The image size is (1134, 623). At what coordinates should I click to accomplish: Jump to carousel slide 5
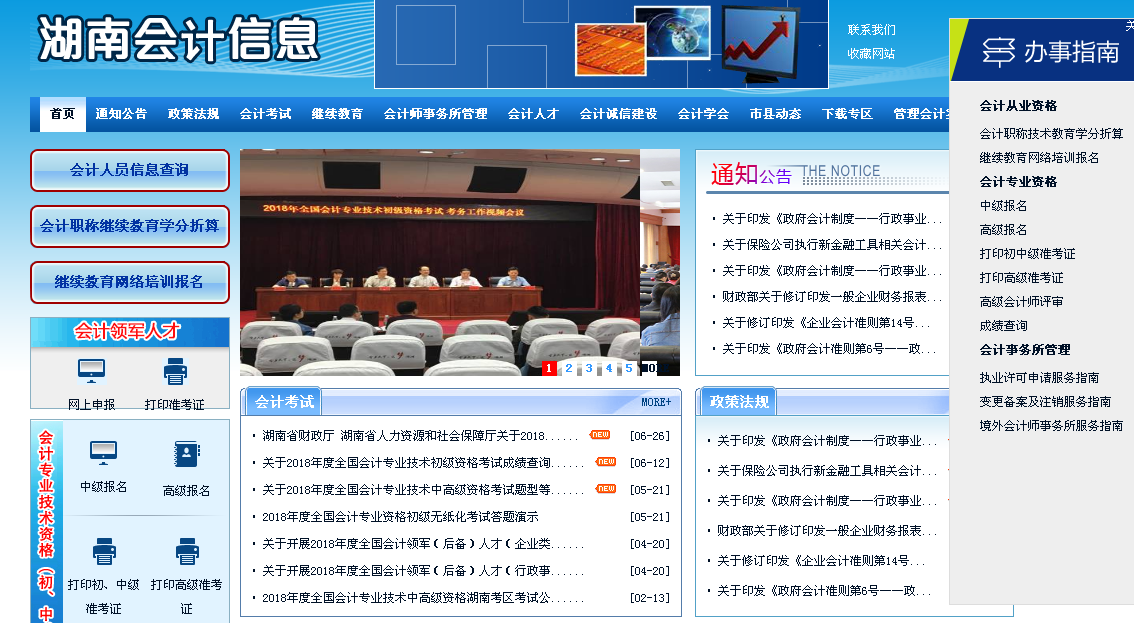point(628,368)
